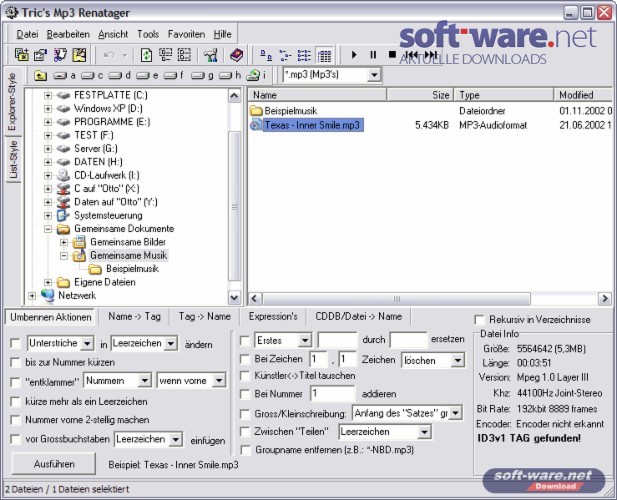
Task: Click the file list horizontal scrollbar thumb
Action: click(396, 299)
